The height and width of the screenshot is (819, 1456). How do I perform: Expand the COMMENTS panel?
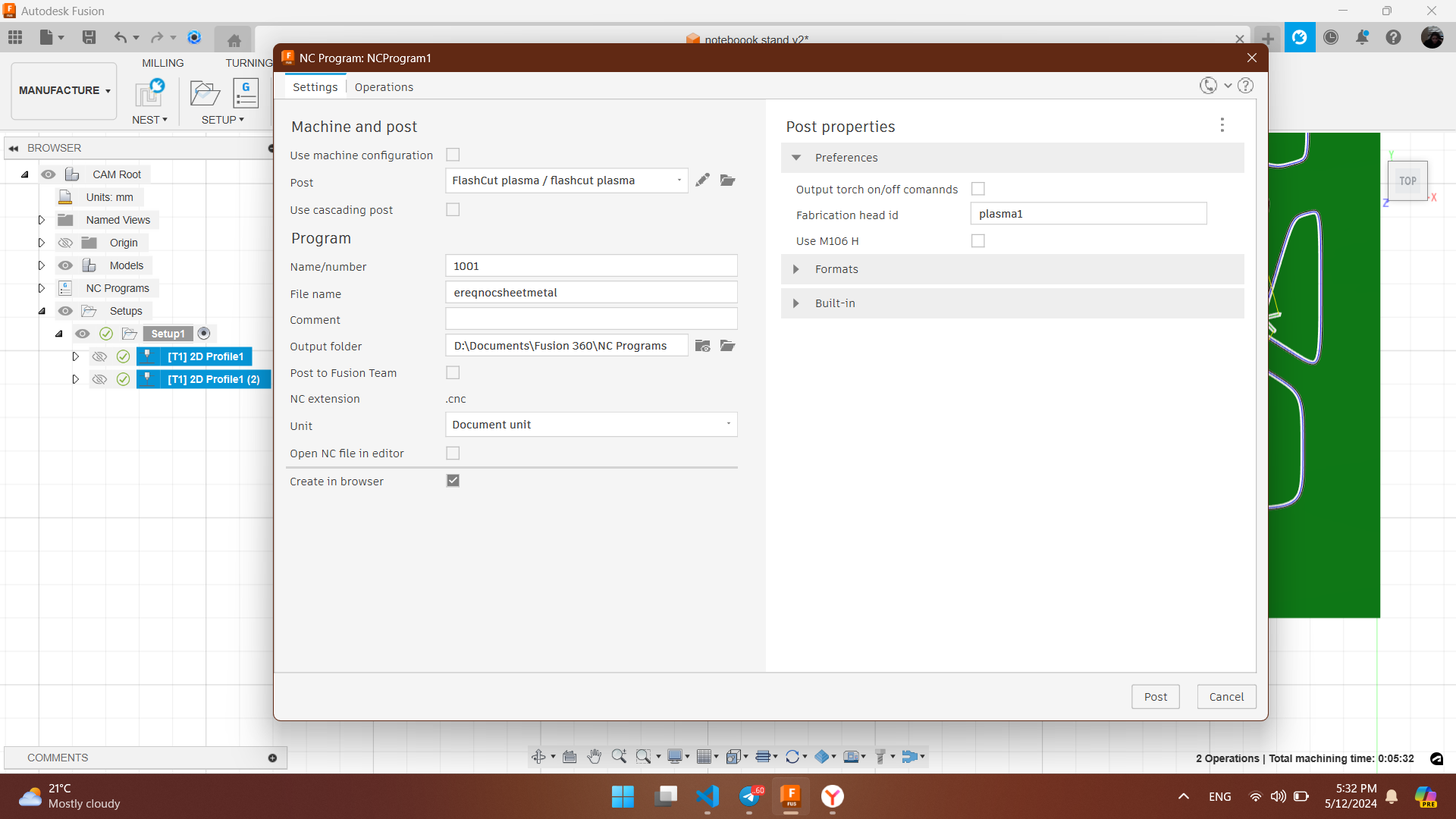(x=272, y=758)
